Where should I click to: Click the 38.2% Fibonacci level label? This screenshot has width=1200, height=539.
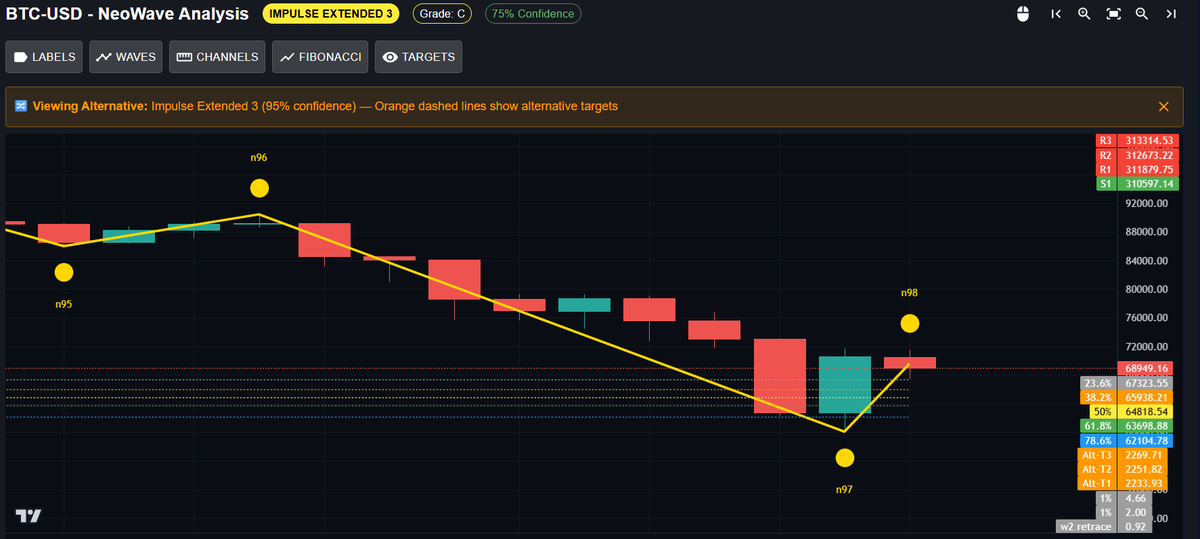tap(1128, 397)
